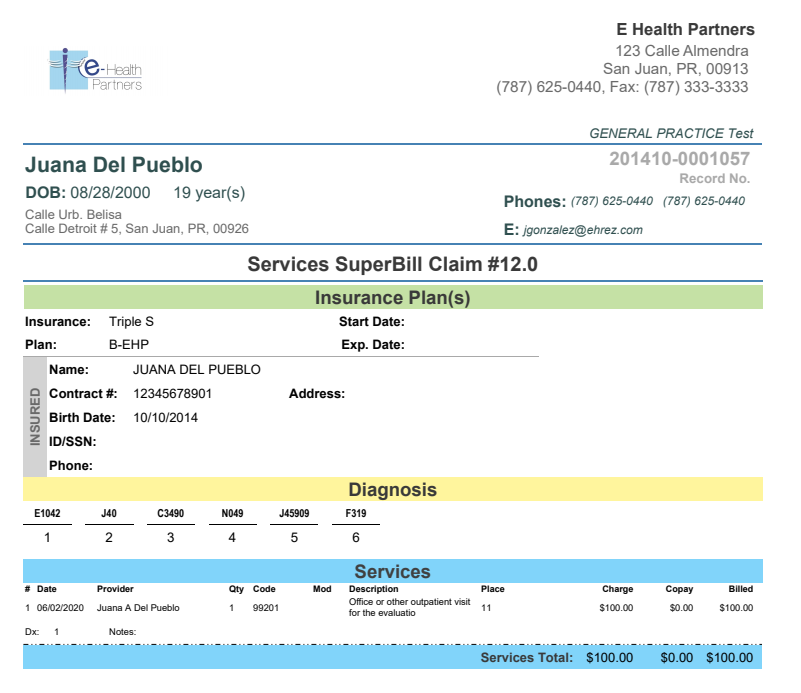Select diagnosis code F319

tap(354, 513)
